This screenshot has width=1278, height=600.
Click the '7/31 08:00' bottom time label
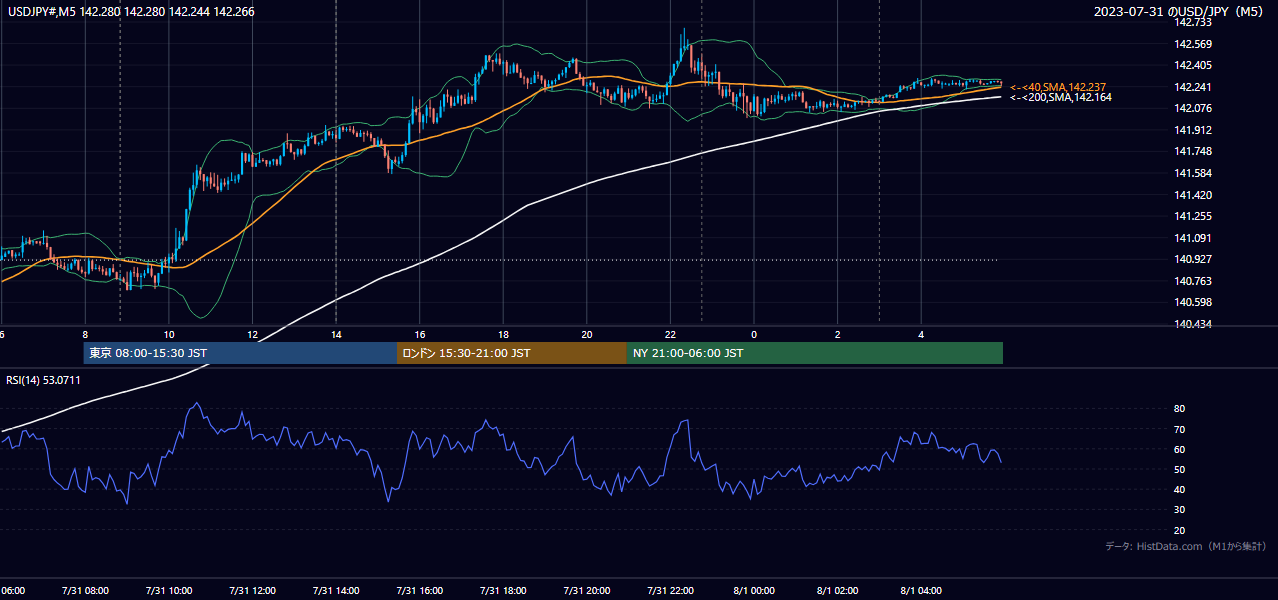(x=84, y=591)
